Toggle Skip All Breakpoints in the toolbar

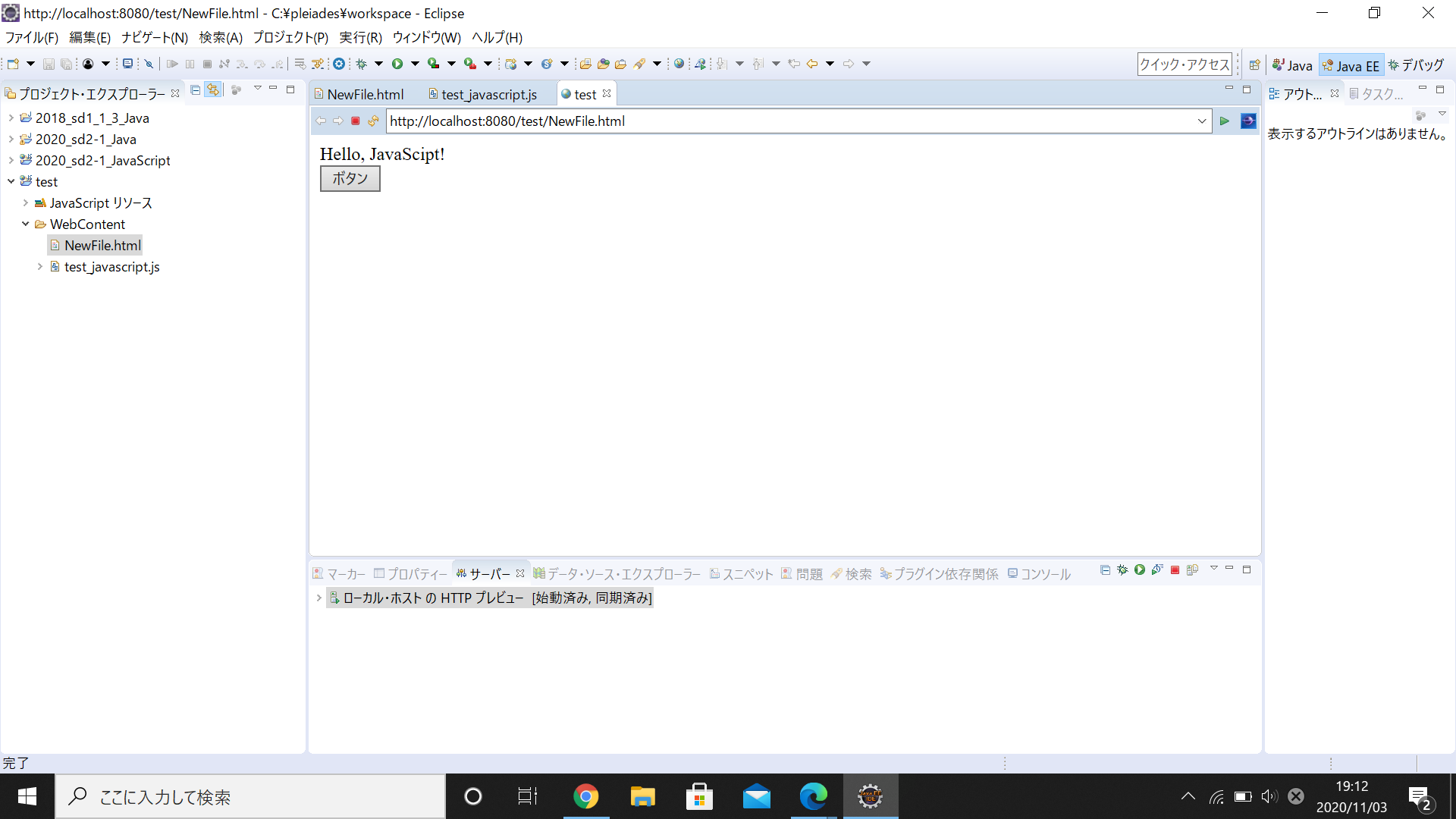[x=149, y=64]
